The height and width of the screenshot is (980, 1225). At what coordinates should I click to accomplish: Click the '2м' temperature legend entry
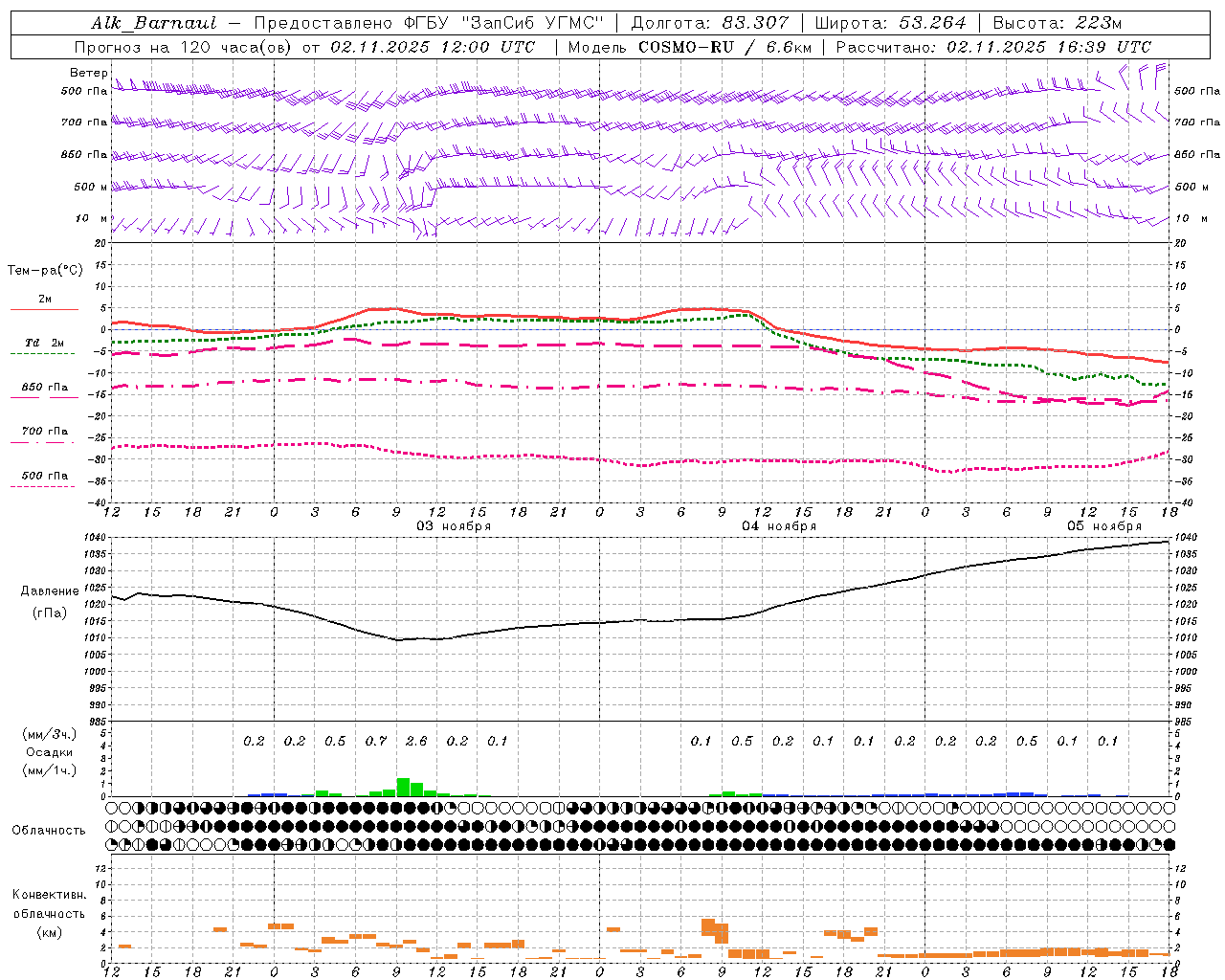pos(45,300)
